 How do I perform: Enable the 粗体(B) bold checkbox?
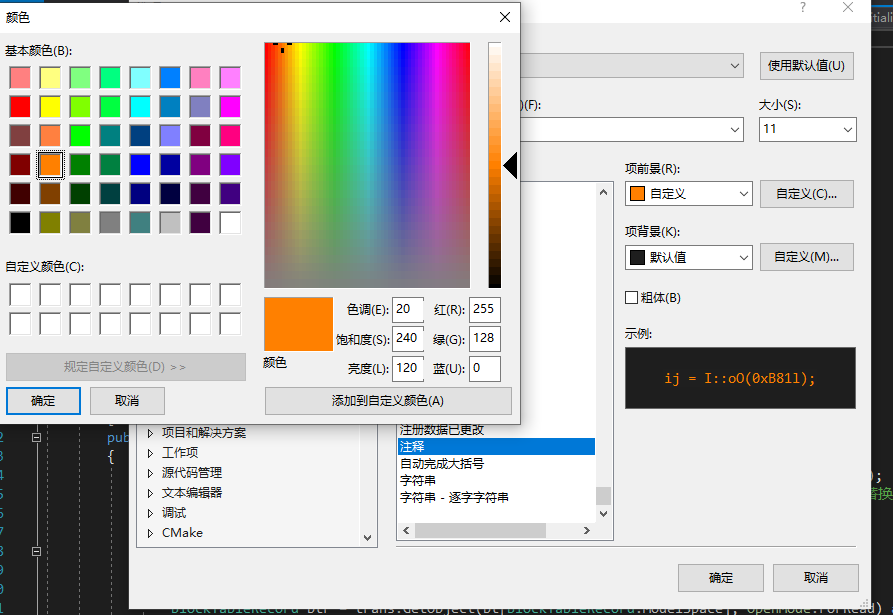click(x=634, y=299)
